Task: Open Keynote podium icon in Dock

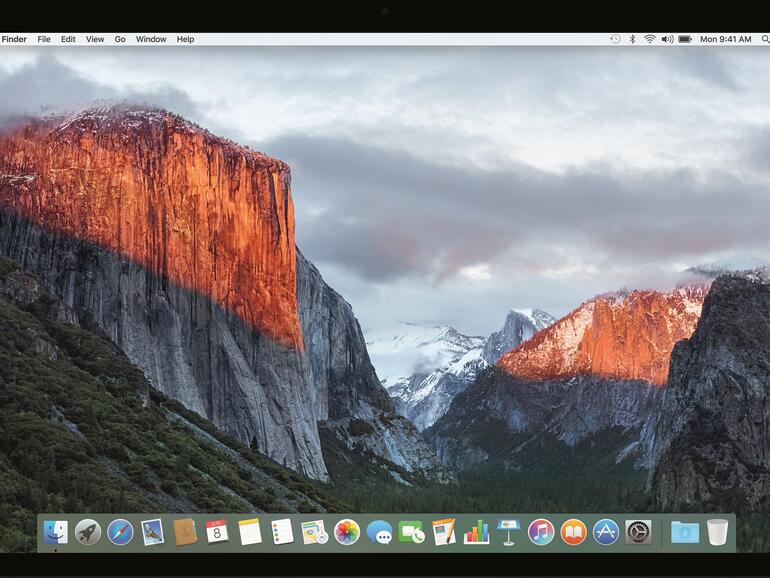Action: tap(509, 532)
